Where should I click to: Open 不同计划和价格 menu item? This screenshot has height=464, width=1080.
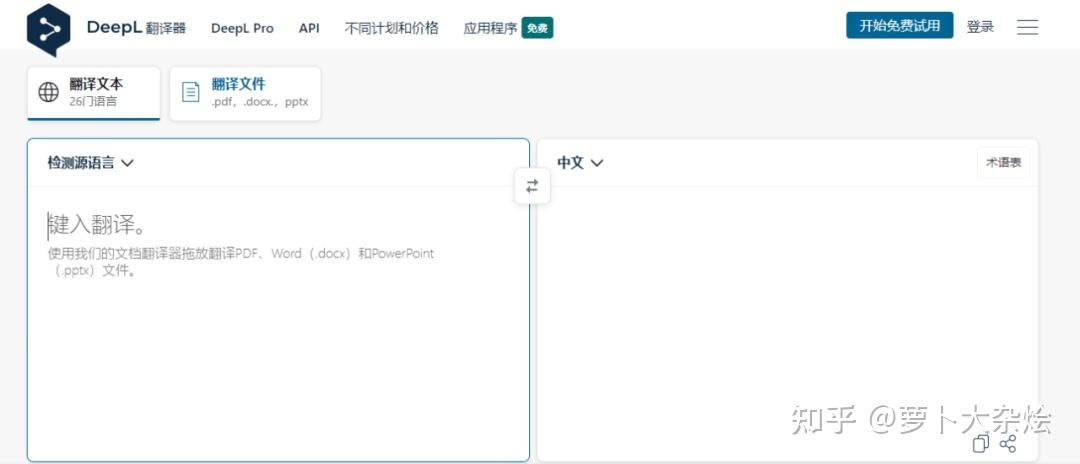(x=391, y=28)
